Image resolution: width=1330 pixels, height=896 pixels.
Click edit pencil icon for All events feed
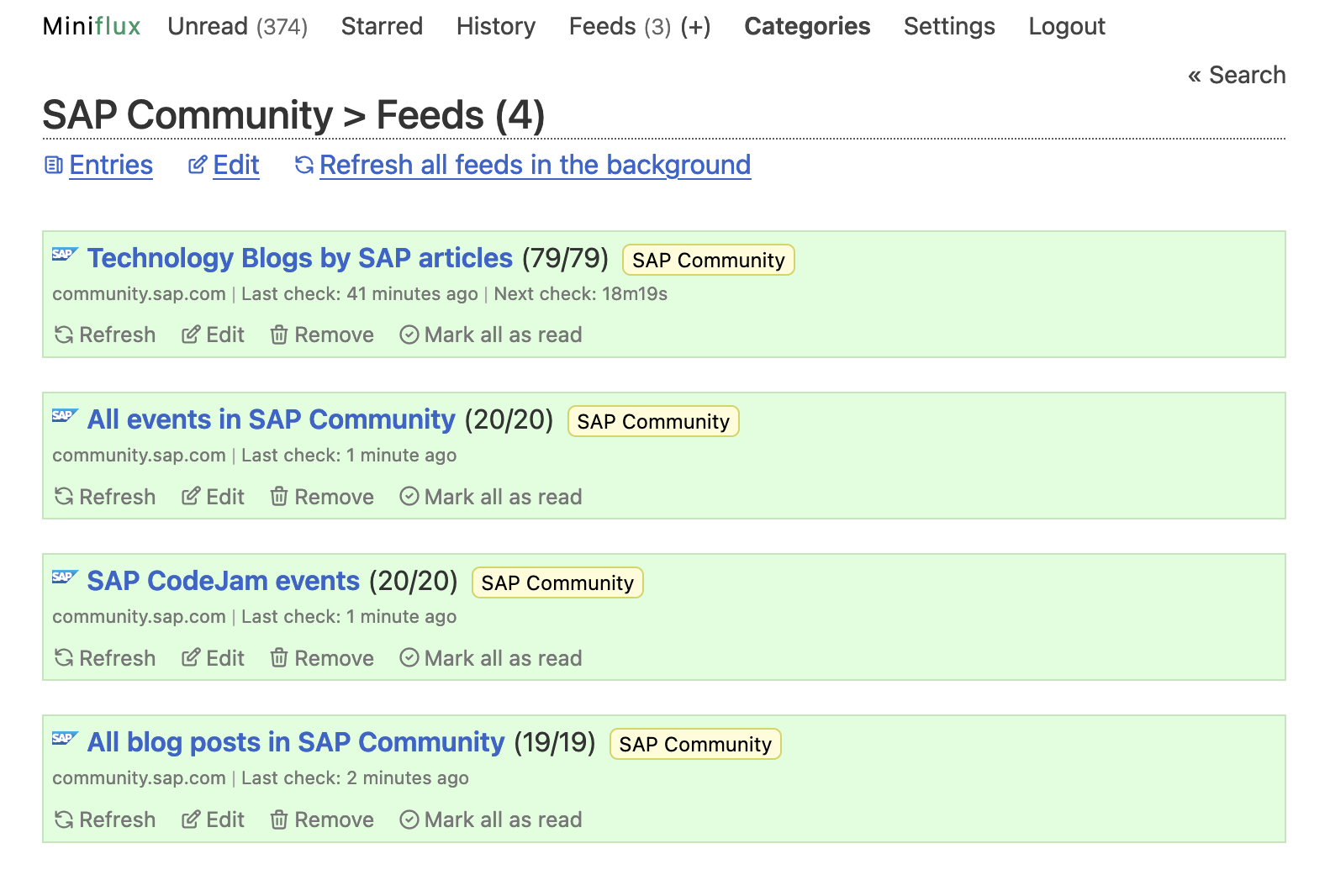coord(191,497)
